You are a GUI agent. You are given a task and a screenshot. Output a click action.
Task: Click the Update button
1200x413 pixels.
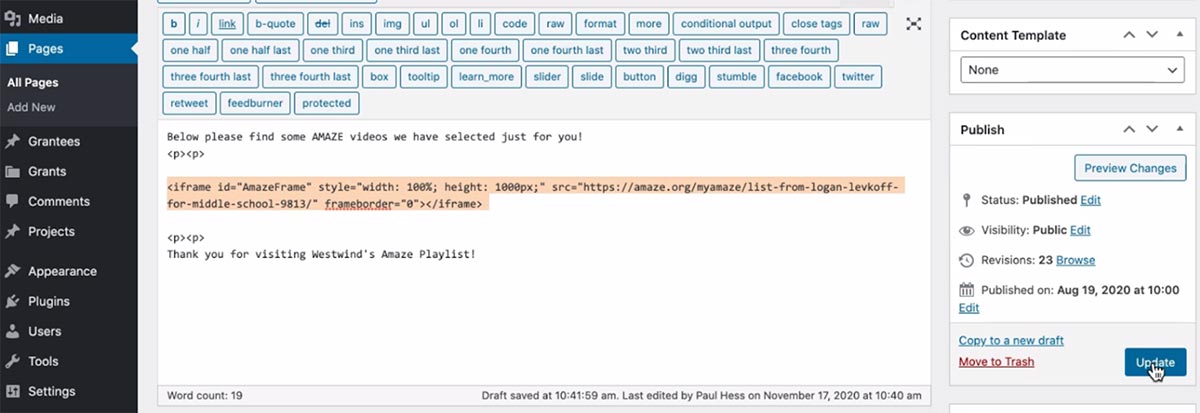pos(1155,362)
